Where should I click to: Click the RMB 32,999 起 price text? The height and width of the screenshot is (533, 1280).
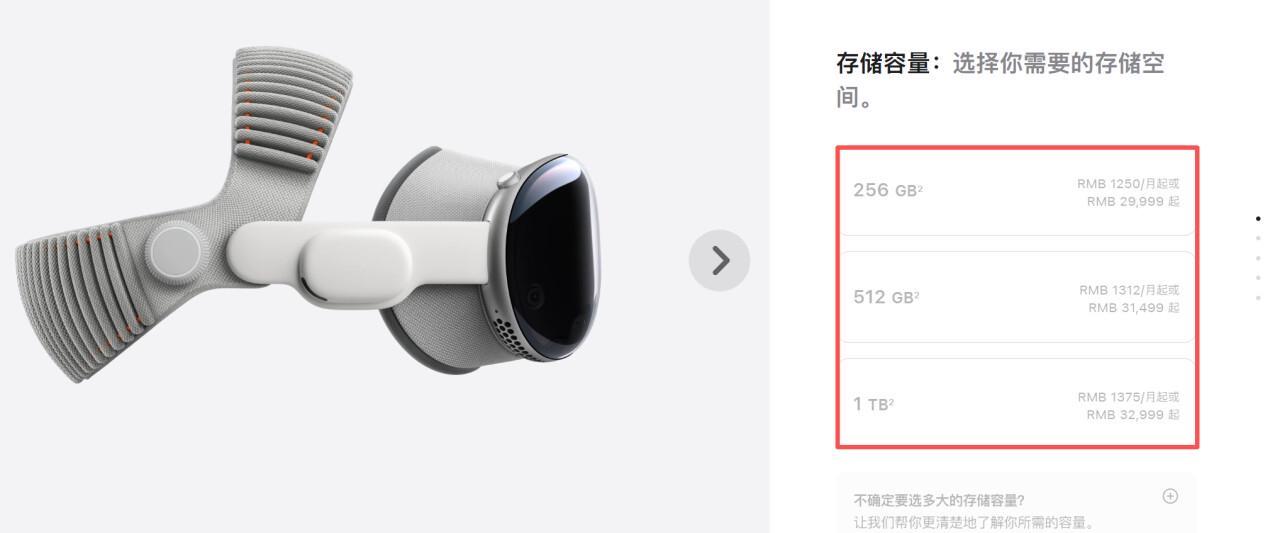click(x=1133, y=414)
